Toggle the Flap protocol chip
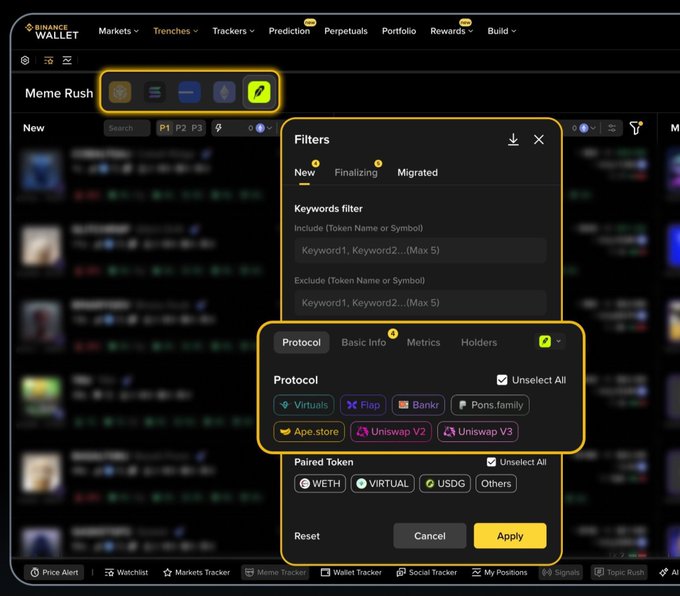680x596 pixels. pos(363,405)
